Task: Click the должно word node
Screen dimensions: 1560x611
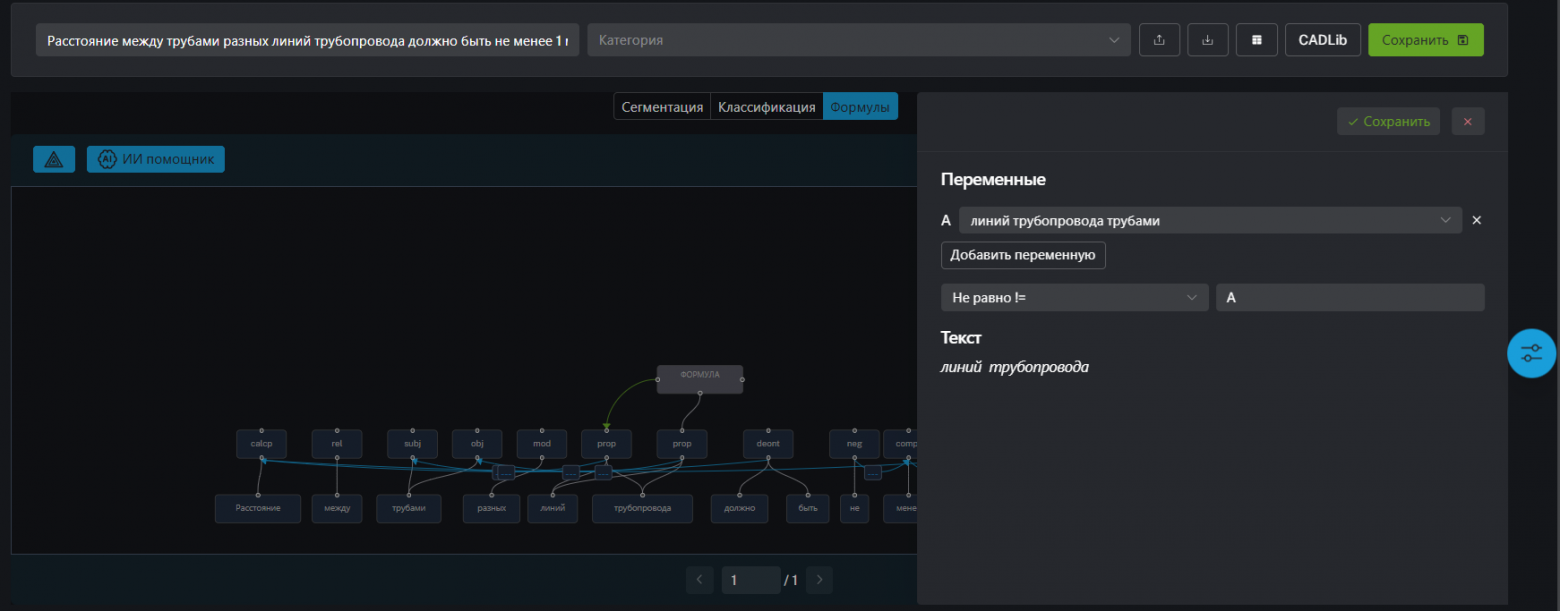Action: click(x=739, y=508)
